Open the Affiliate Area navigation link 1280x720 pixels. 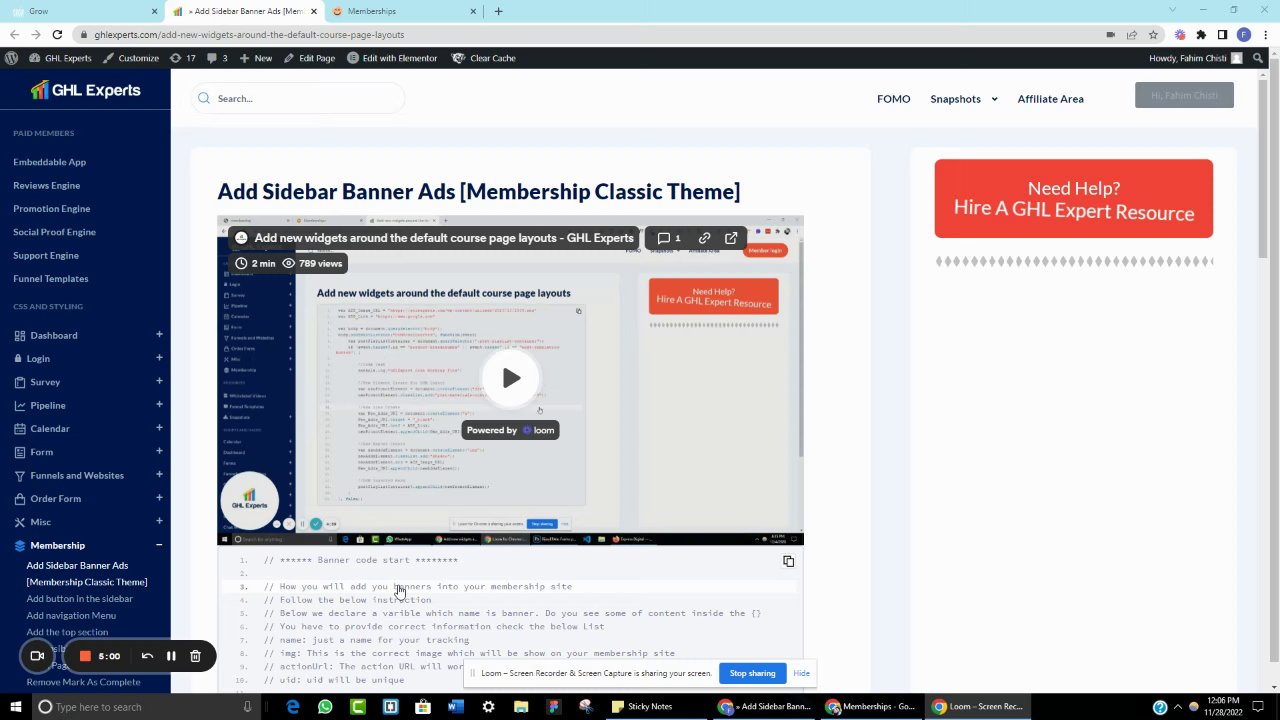(x=1050, y=99)
